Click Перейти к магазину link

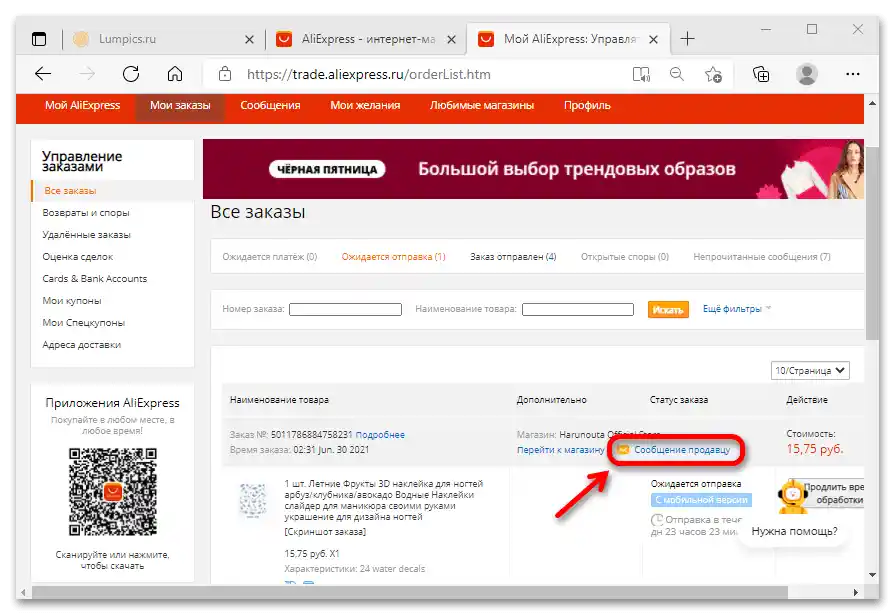pyautogui.click(x=561, y=450)
